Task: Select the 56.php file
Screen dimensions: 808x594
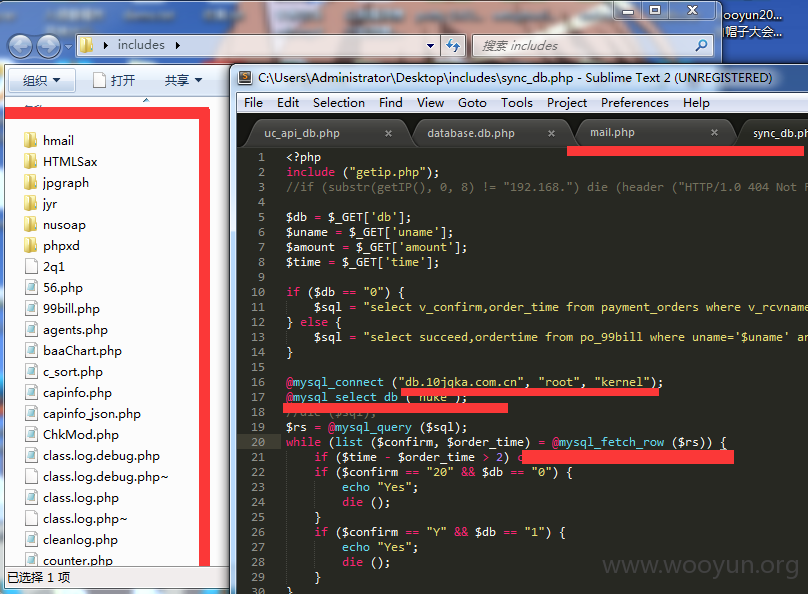Action: 54,288
